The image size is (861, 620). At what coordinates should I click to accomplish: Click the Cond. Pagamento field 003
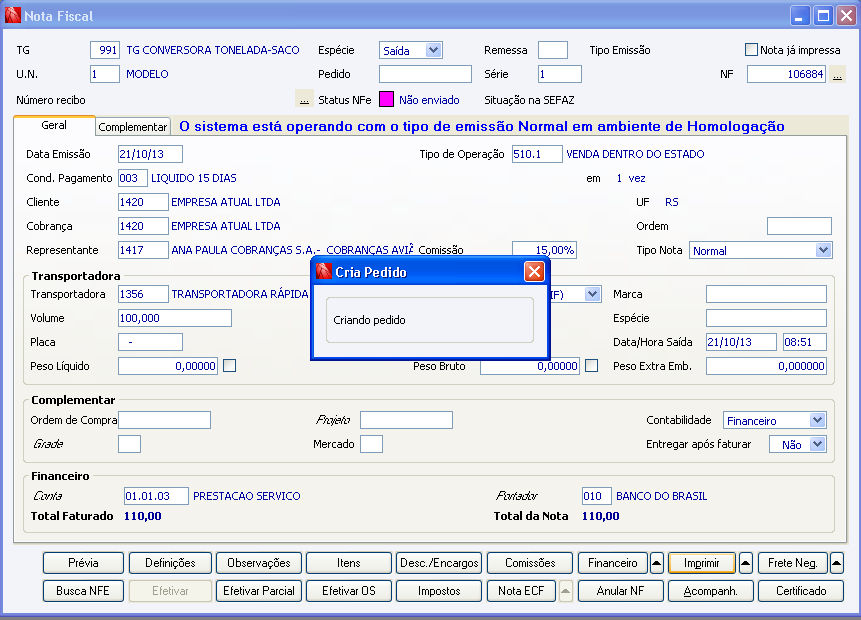[133, 178]
